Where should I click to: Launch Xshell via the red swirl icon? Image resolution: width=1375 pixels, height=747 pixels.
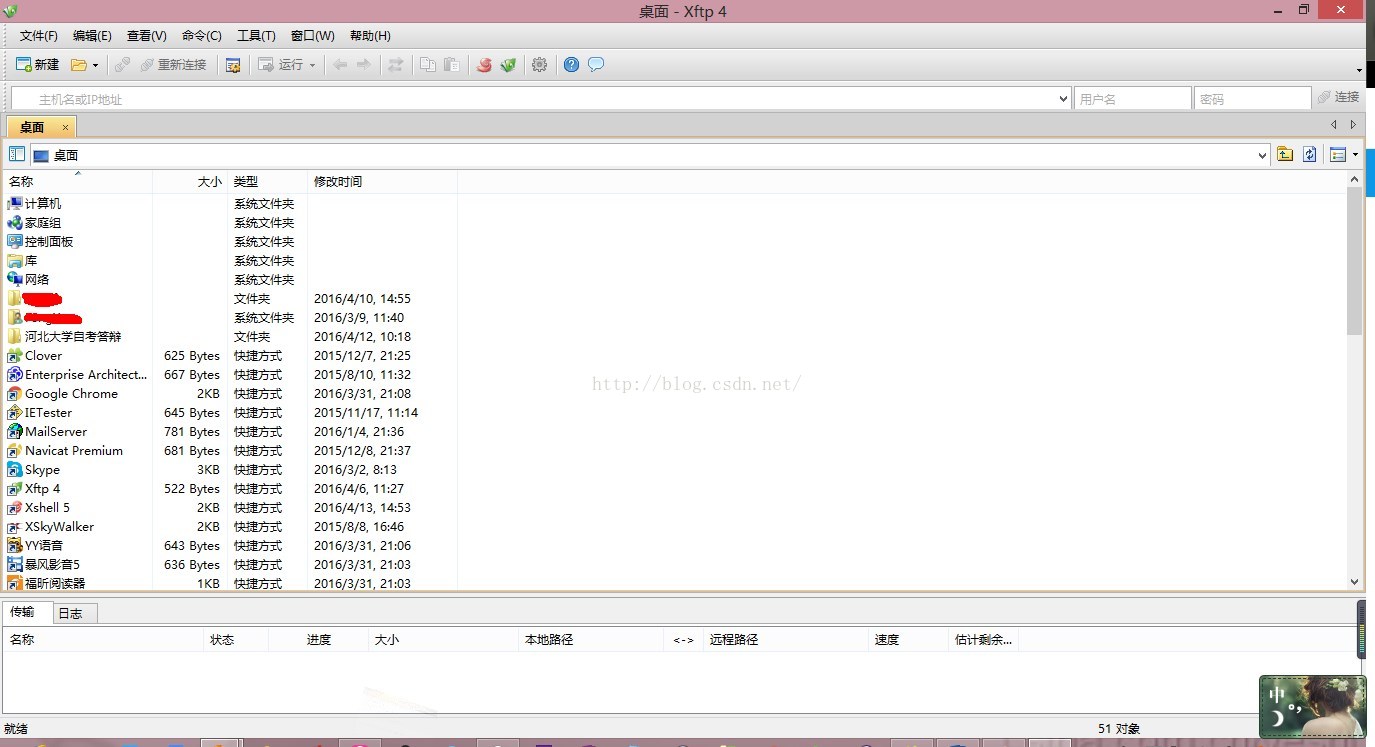pyautogui.click(x=485, y=65)
